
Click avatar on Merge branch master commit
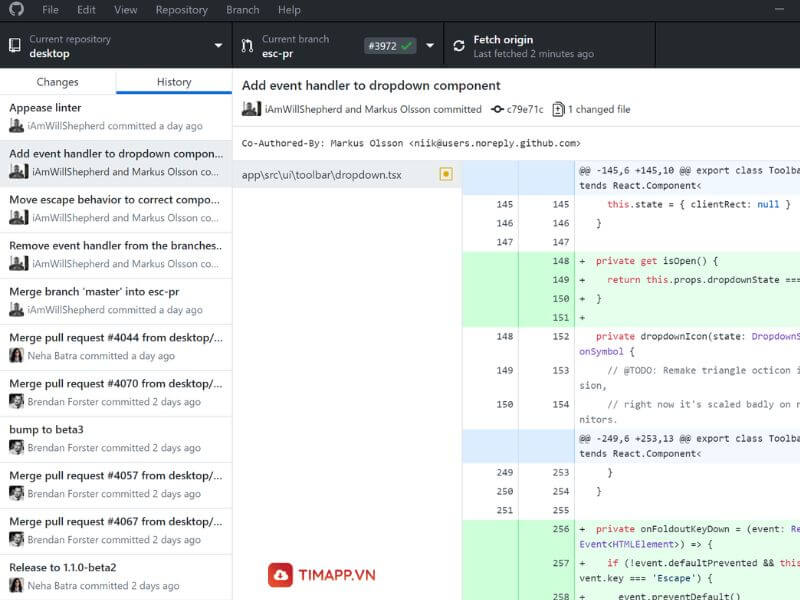click(x=16, y=309)
